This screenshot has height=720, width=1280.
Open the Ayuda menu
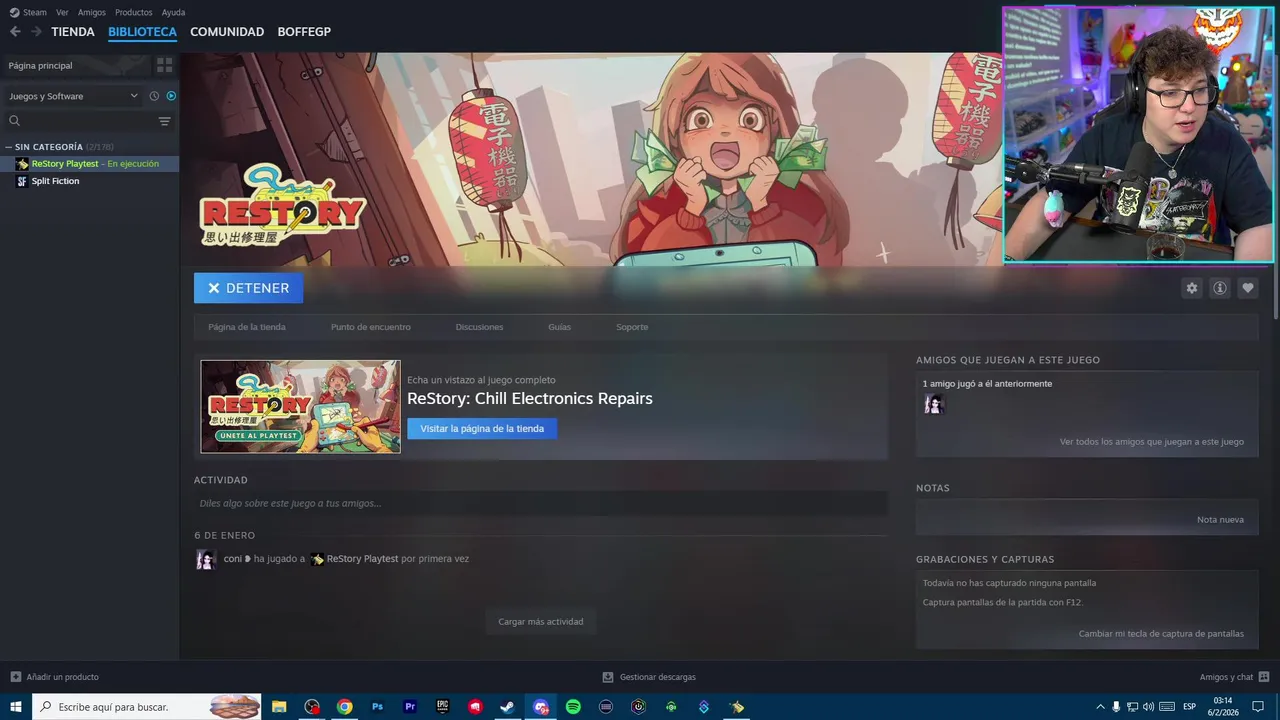(173, 12)
